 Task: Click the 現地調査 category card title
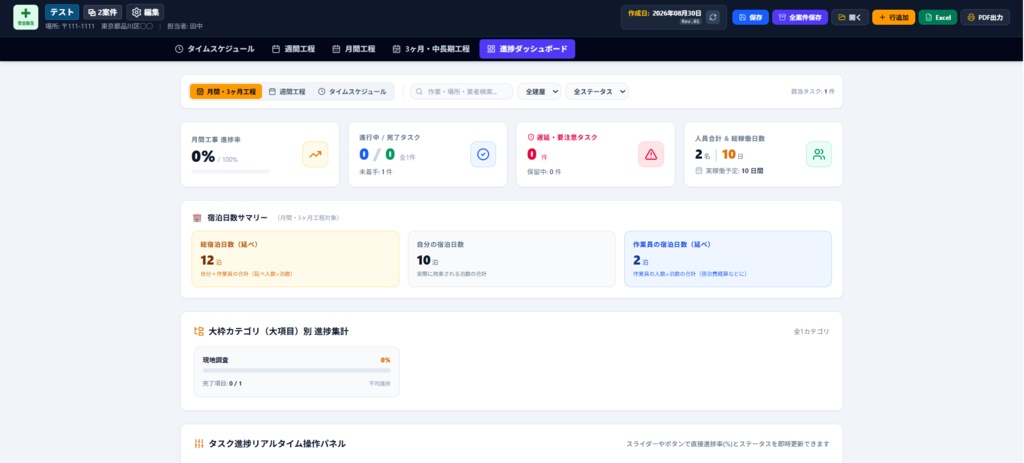tap(216, 360)
